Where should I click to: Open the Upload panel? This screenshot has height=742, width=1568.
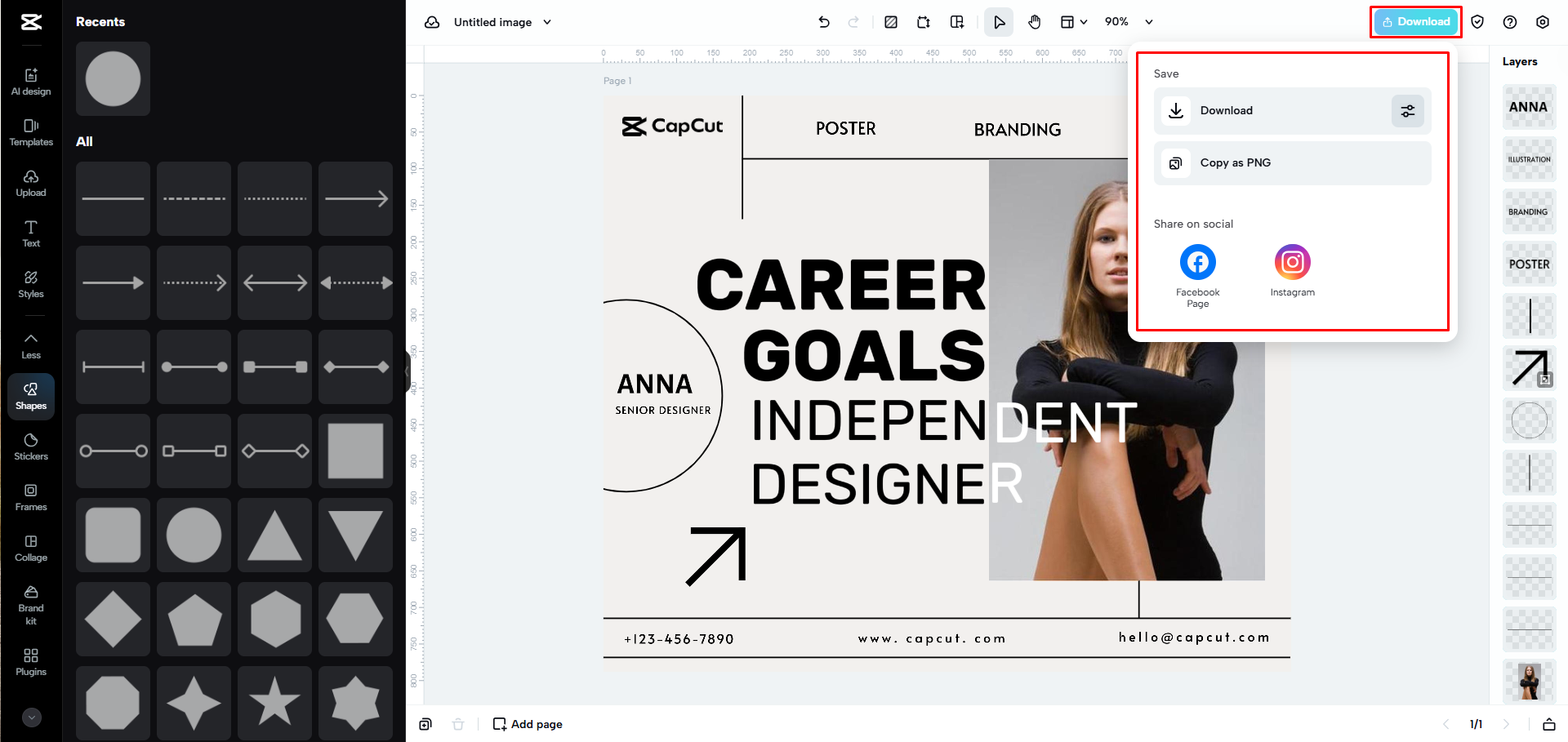(x=30, y=180)
